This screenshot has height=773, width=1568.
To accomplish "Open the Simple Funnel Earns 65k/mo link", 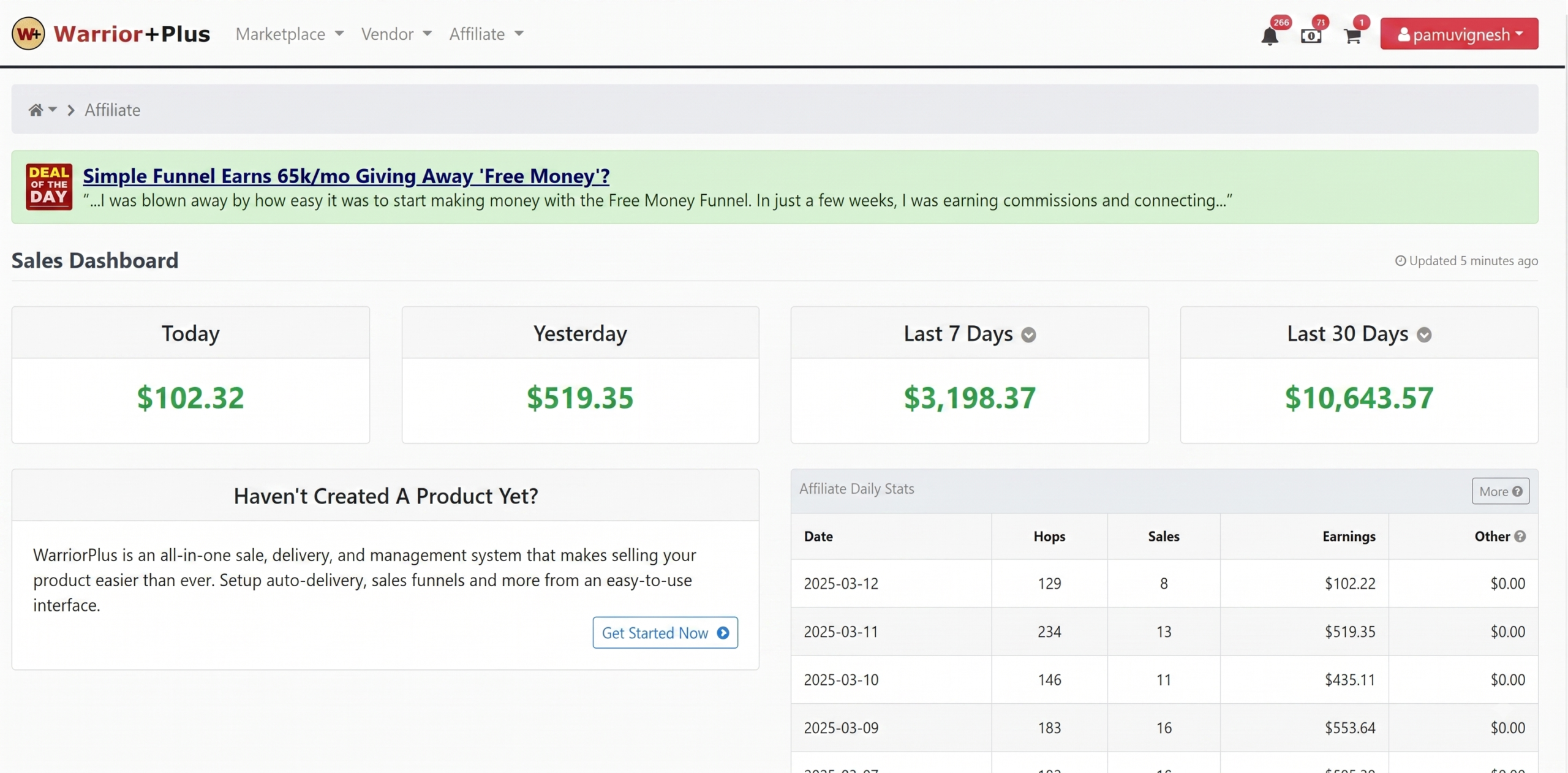I will click(x=346, y=176).
